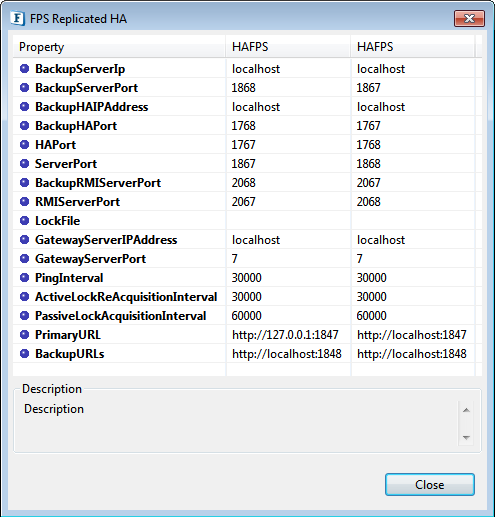Select the bullet icon beside LockFile
Viewport: 495px width, 517px height.
tap(24, 221)
